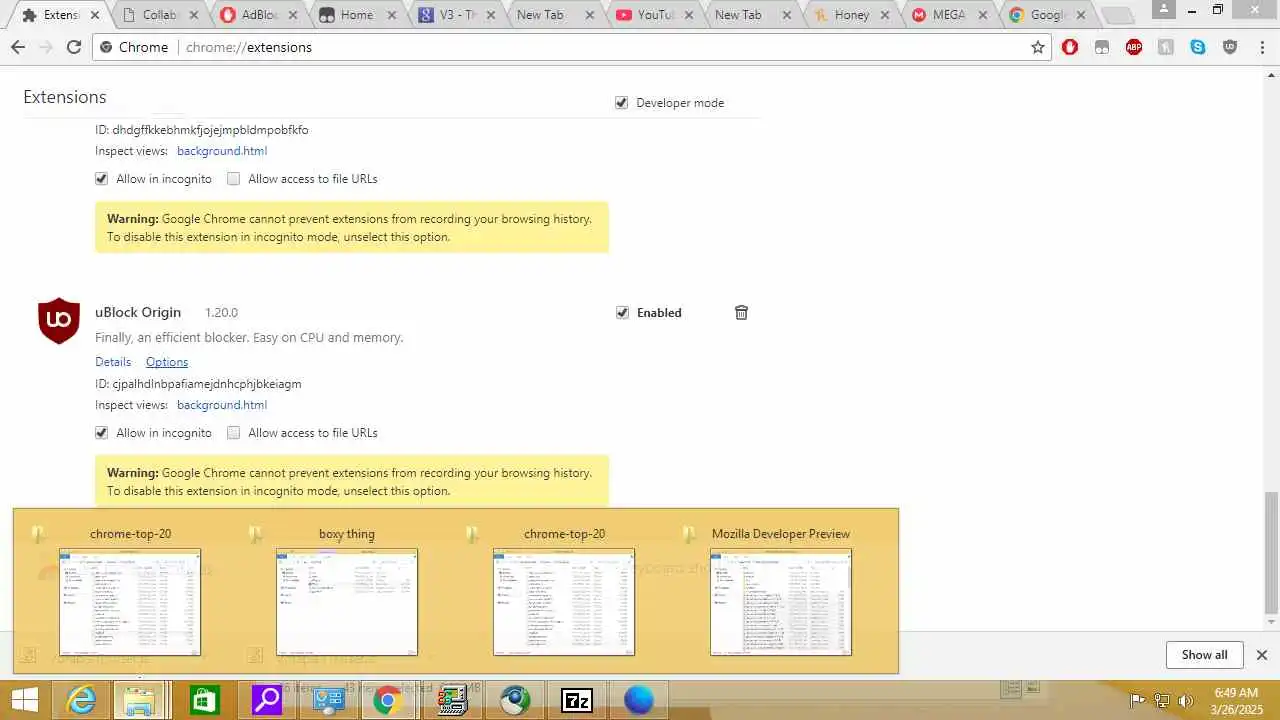Screen dimensions: 1280x720
Task: Check Allow access to file URLs for uBlock Origin
Action: pyautogui.click(x=233, y=433)
